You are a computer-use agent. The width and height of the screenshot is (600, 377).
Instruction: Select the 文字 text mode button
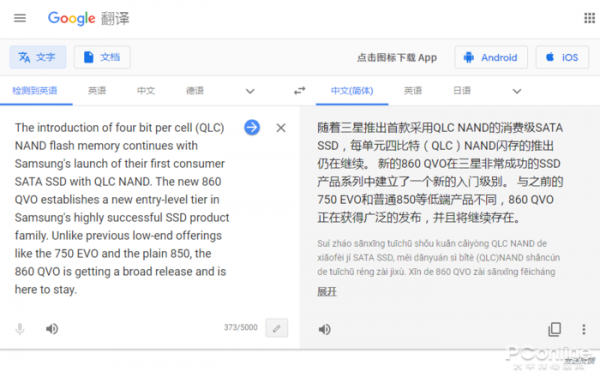pyautogui.click(x=38, y=57)
